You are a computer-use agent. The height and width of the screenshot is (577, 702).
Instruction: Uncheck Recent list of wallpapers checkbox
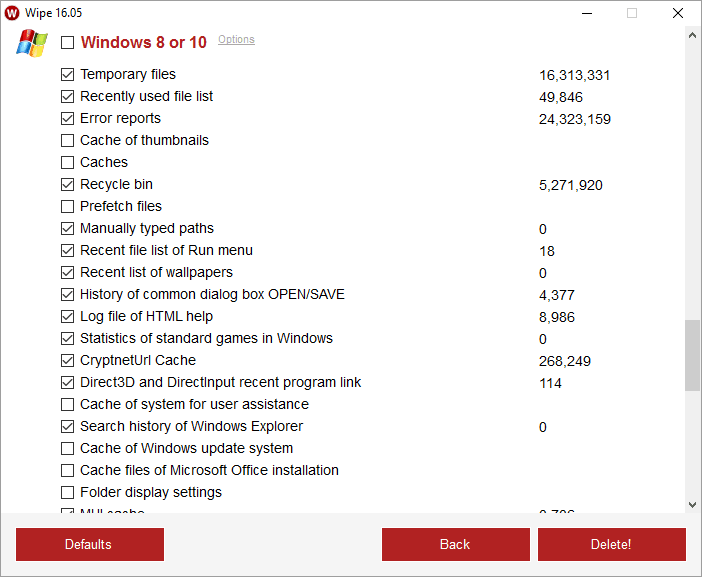point(67,272)
